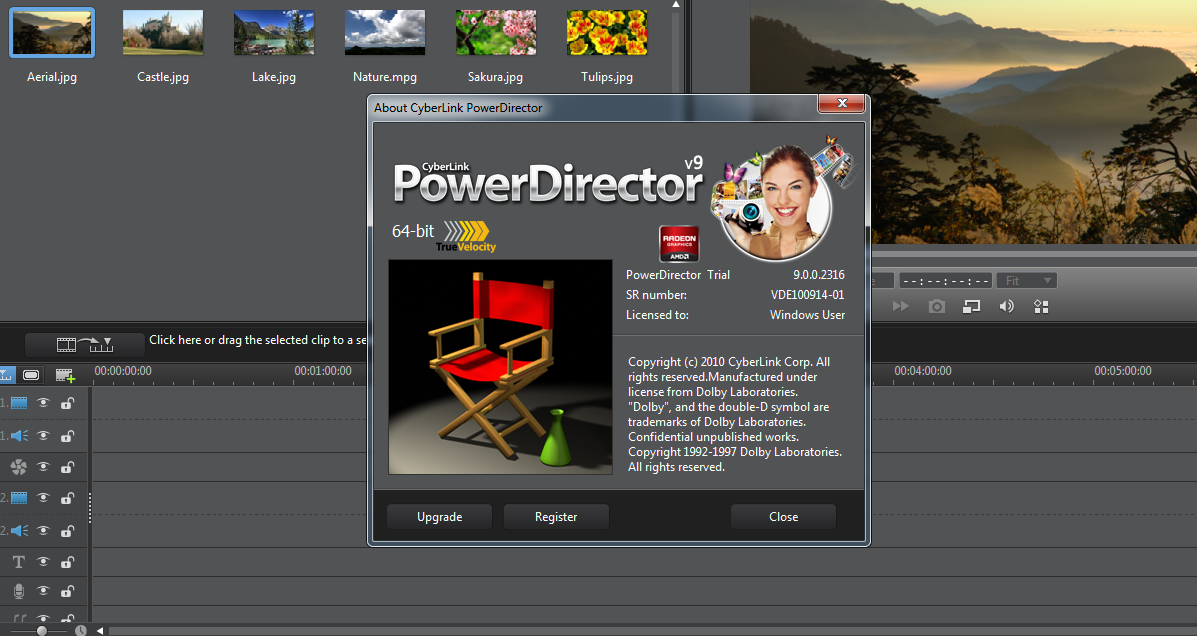Viewport: 1197px width, 636px height.
Task: Open the Fit zoom dropdown in preview
Action: coord(1027,281)
